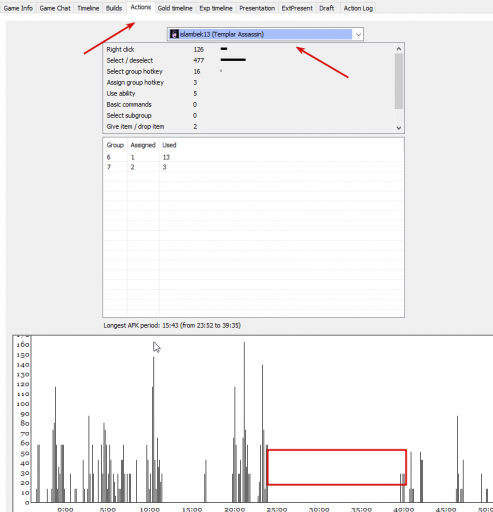Viewport: 493px width, 512px height.
Task: Select the Right click row
Action: point(248,49)
